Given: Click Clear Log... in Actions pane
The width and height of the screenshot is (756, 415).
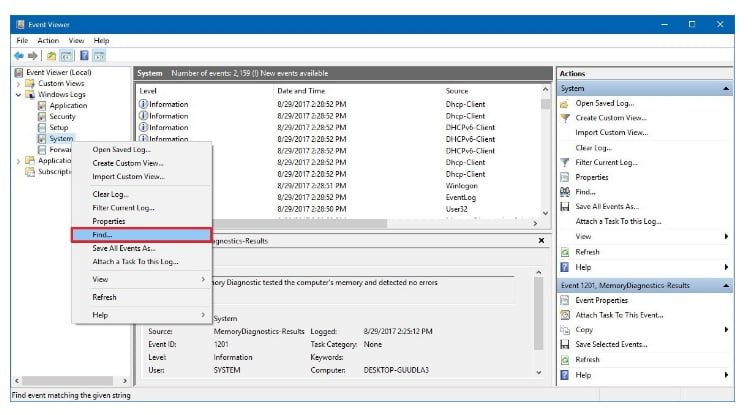Looking at the screenshot, I should point(594,148).
